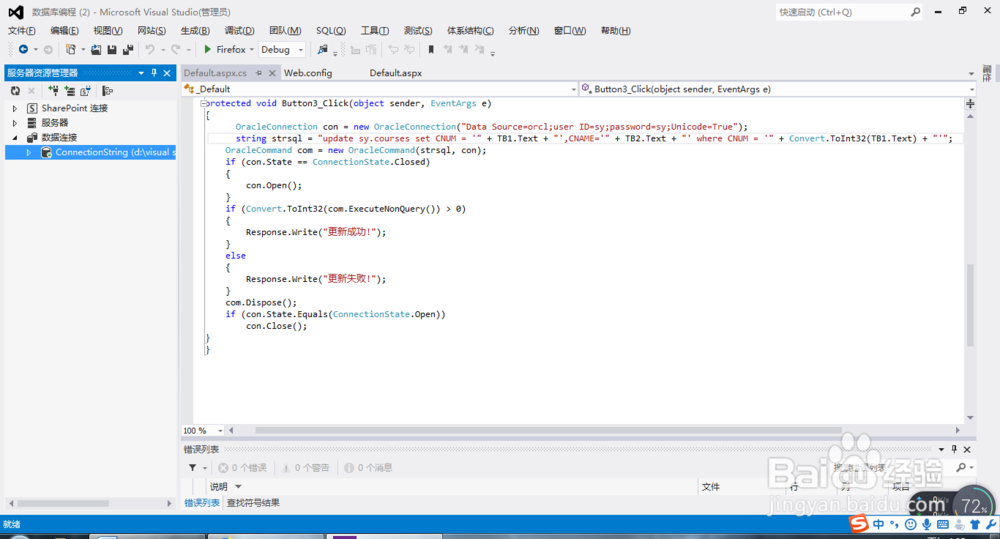The width and height of the screenshot is (1000, 539).
Task: Start debugging with the green play icon
Action: [x=207, y=49]
